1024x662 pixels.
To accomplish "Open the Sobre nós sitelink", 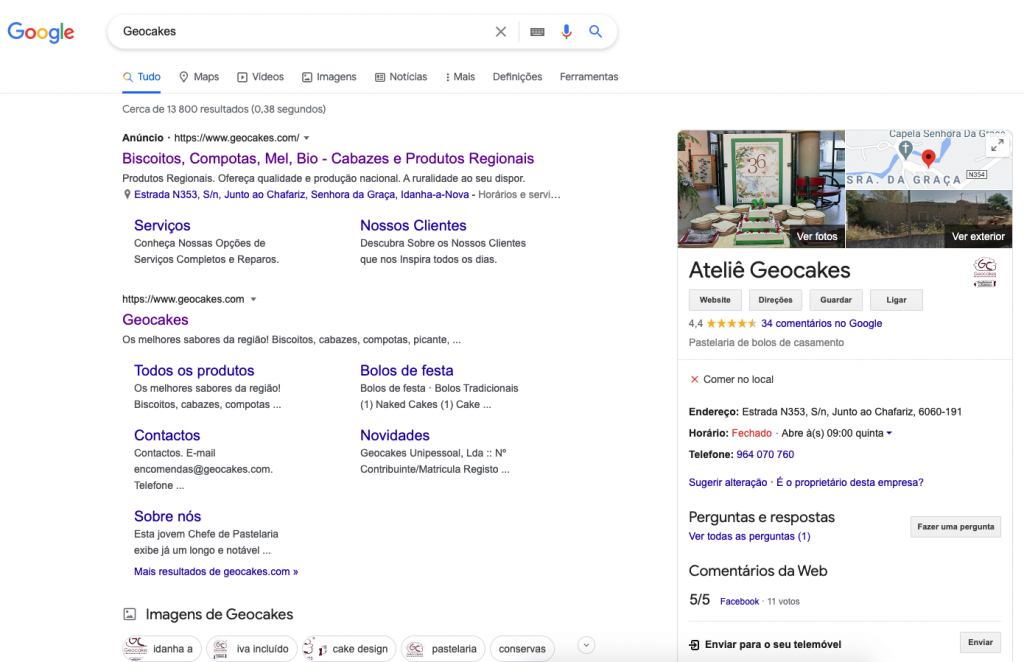I will click(x=167, y=516).
